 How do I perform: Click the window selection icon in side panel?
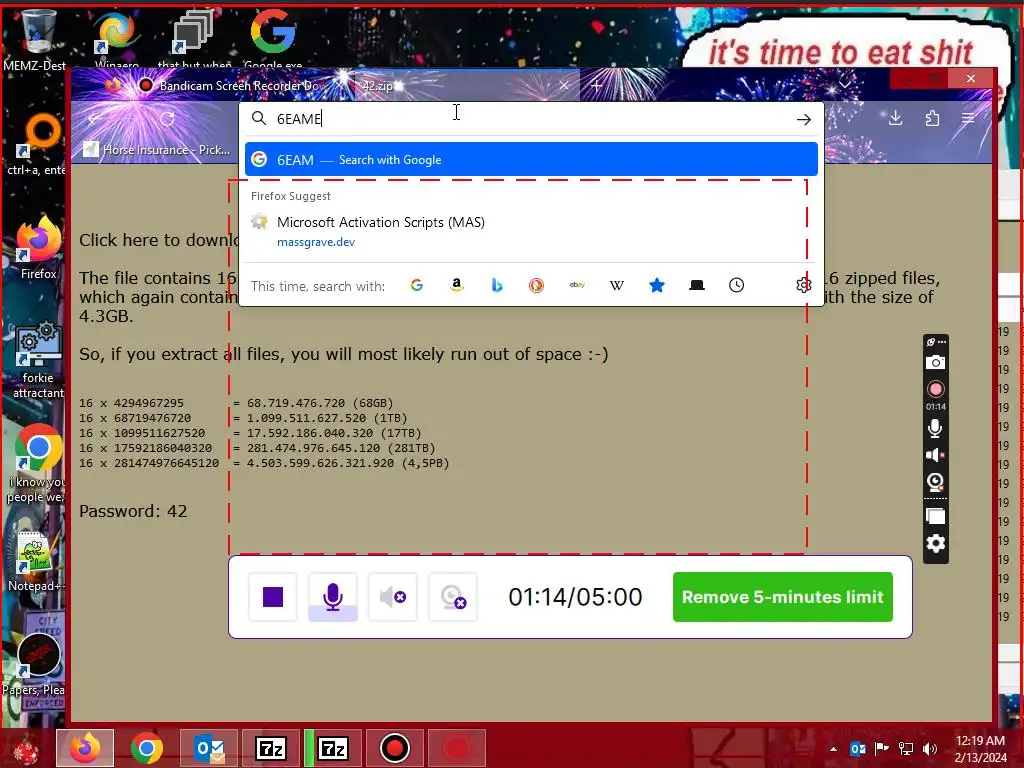(x=935, y=516)
